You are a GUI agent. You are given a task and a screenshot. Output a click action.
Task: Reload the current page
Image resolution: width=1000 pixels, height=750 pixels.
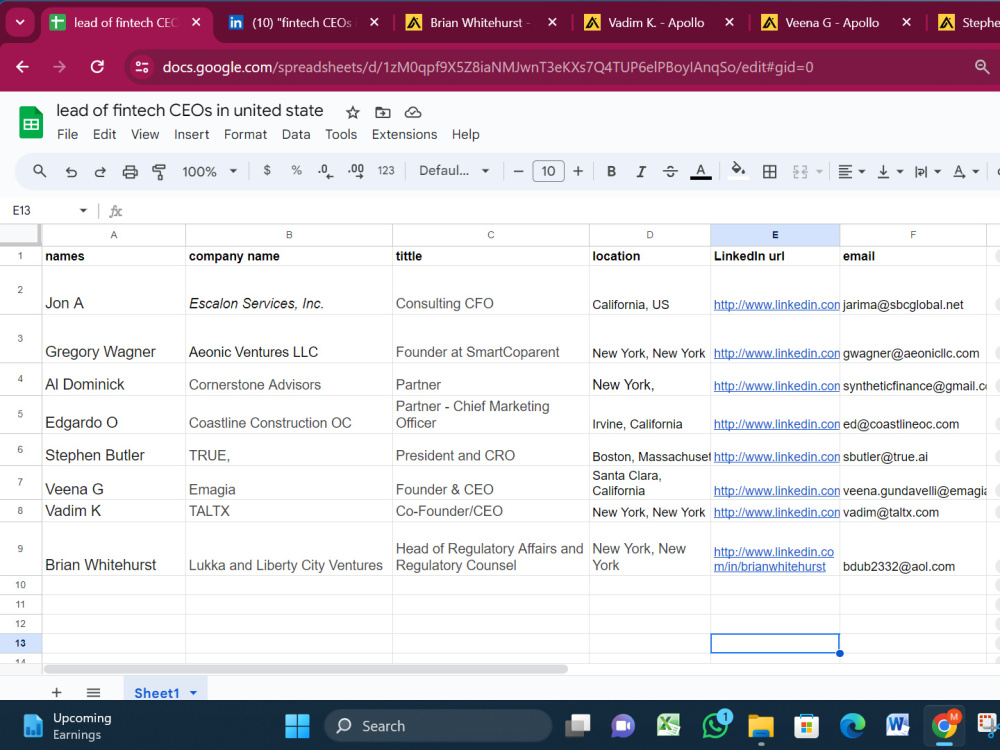coord(97,67)
